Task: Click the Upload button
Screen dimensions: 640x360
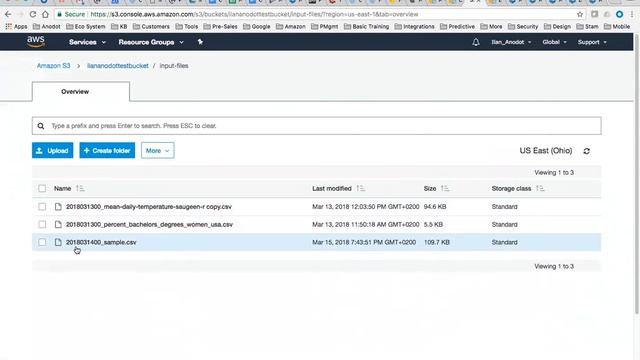Action: [x=53, y=151]
